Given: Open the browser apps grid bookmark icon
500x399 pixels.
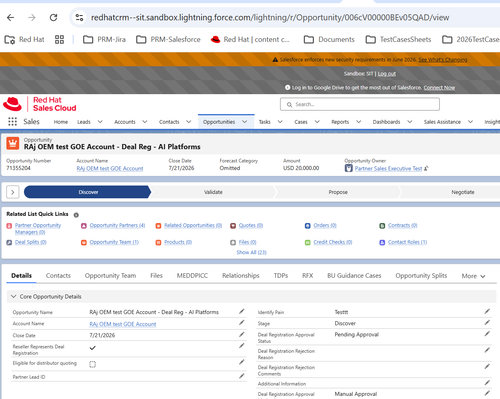Looking at the screenshot, I should click(x=59, y=40).
